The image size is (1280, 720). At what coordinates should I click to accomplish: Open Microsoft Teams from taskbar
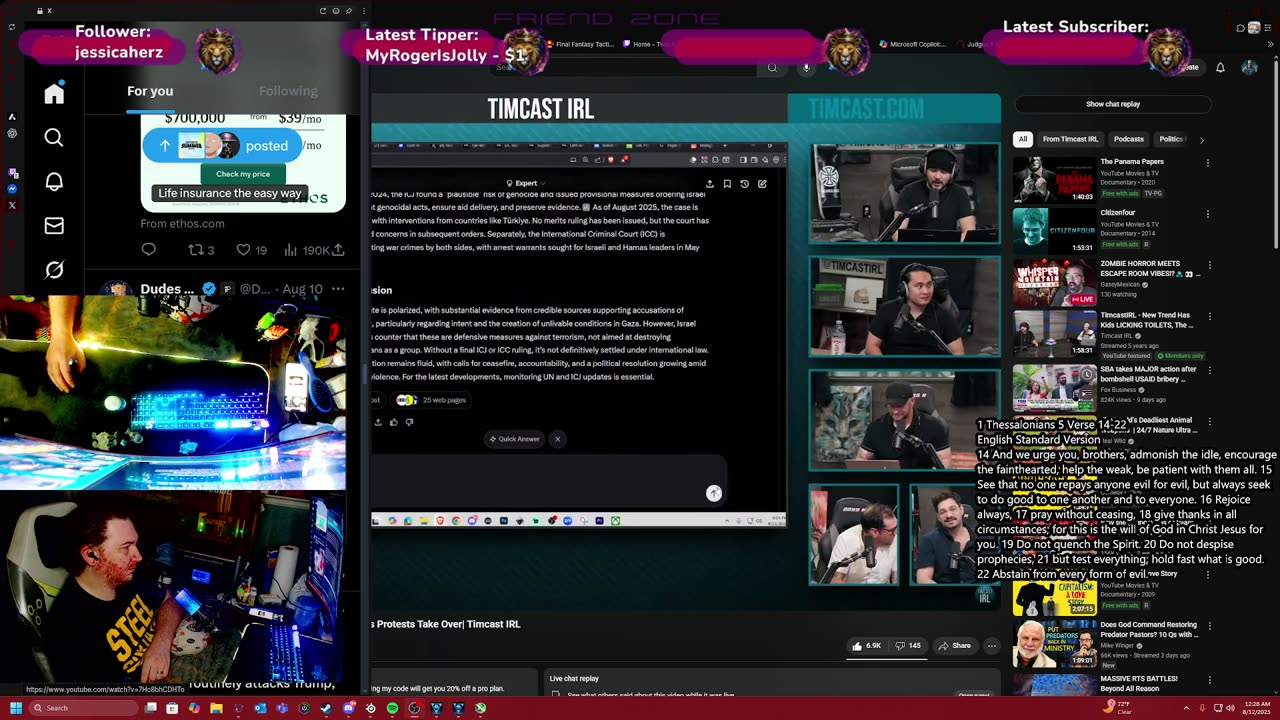click(282, 708)
